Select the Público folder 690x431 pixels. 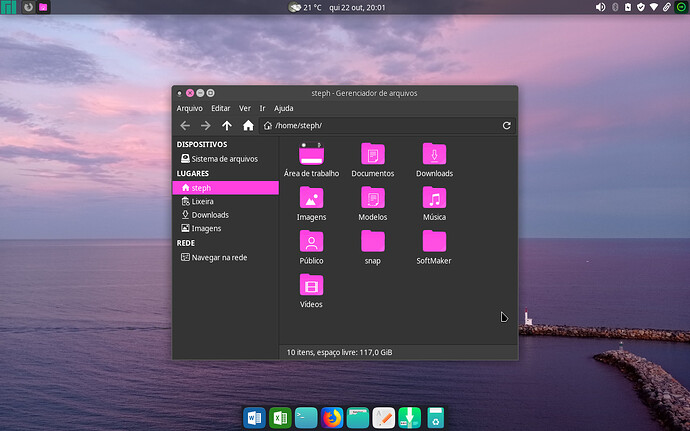pos(311,247)
